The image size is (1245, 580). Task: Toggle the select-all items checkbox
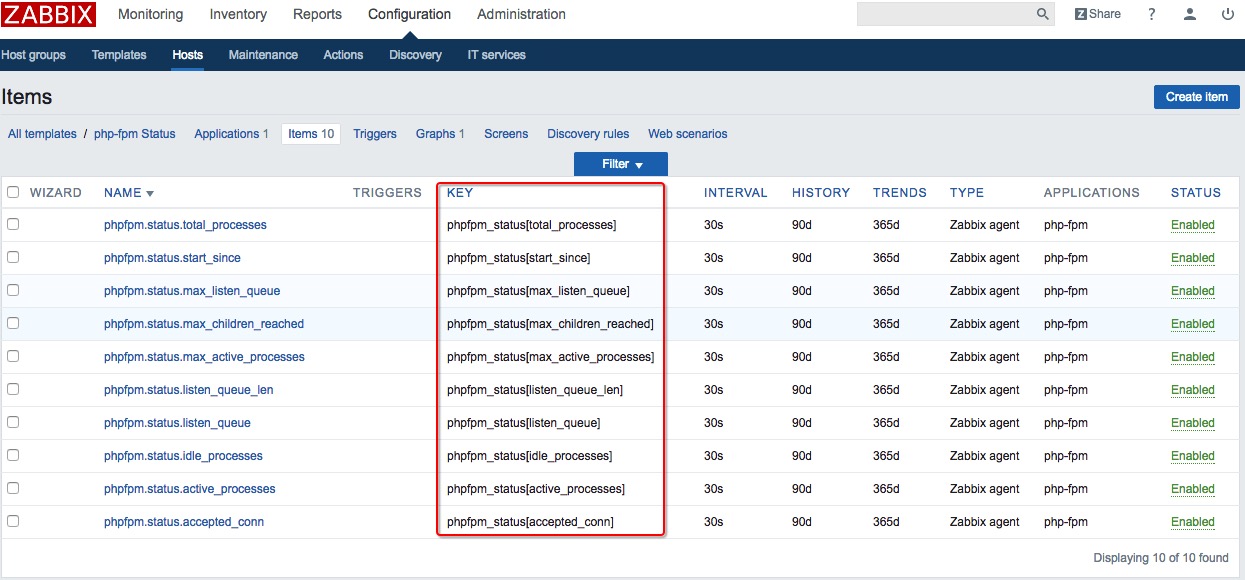click(13, 192)
